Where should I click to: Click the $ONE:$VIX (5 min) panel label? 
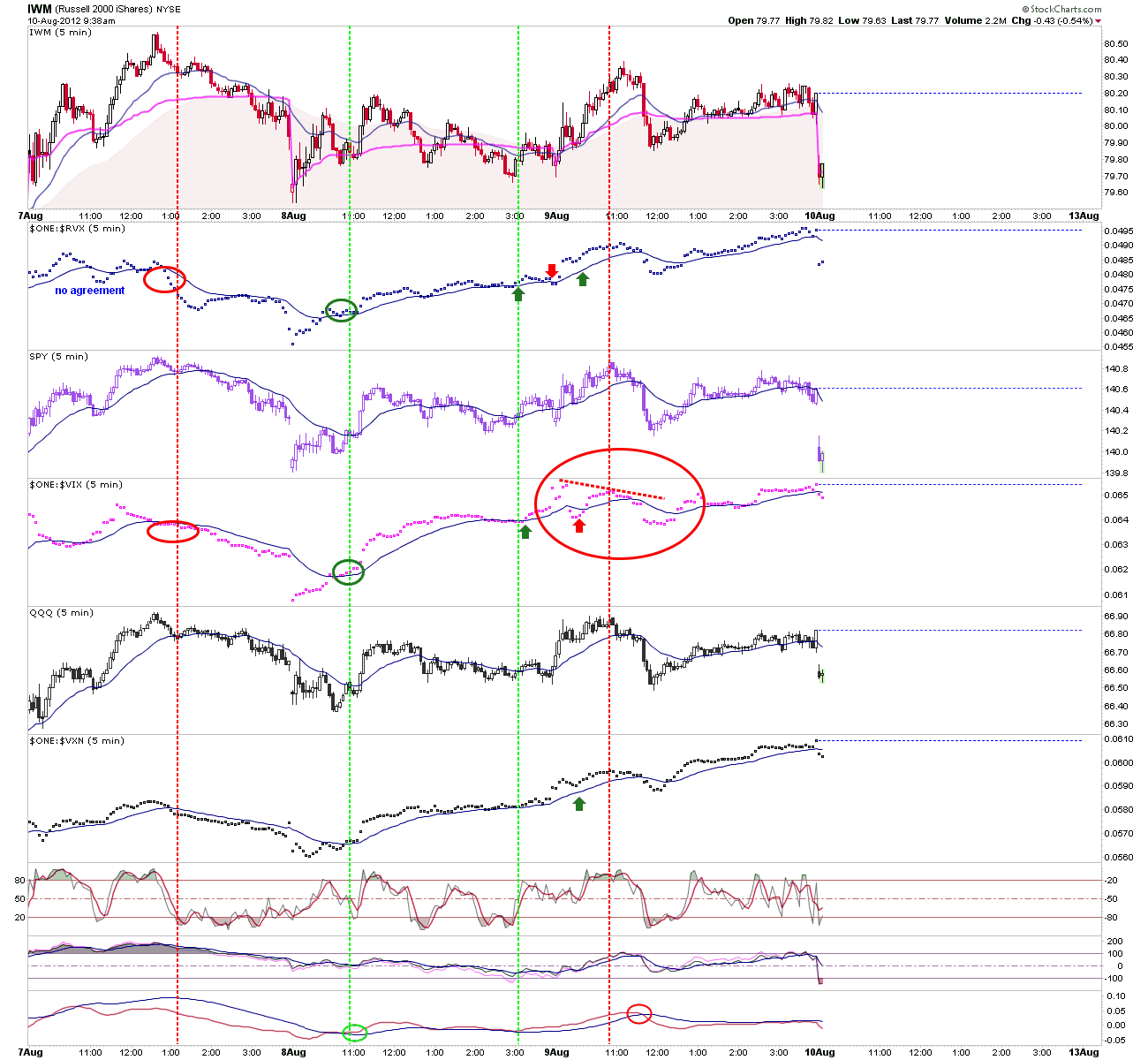(77, 484)
